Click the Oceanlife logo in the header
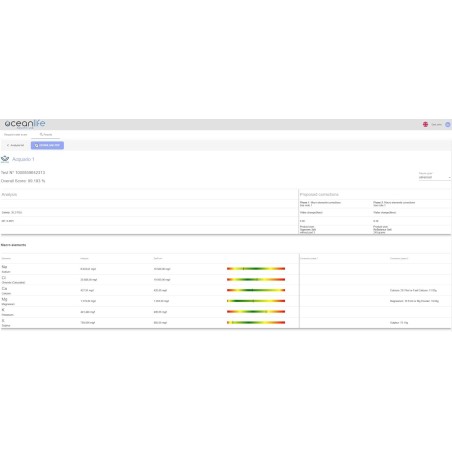This screenshot has height=452, width=452. [x=25, y=124]
